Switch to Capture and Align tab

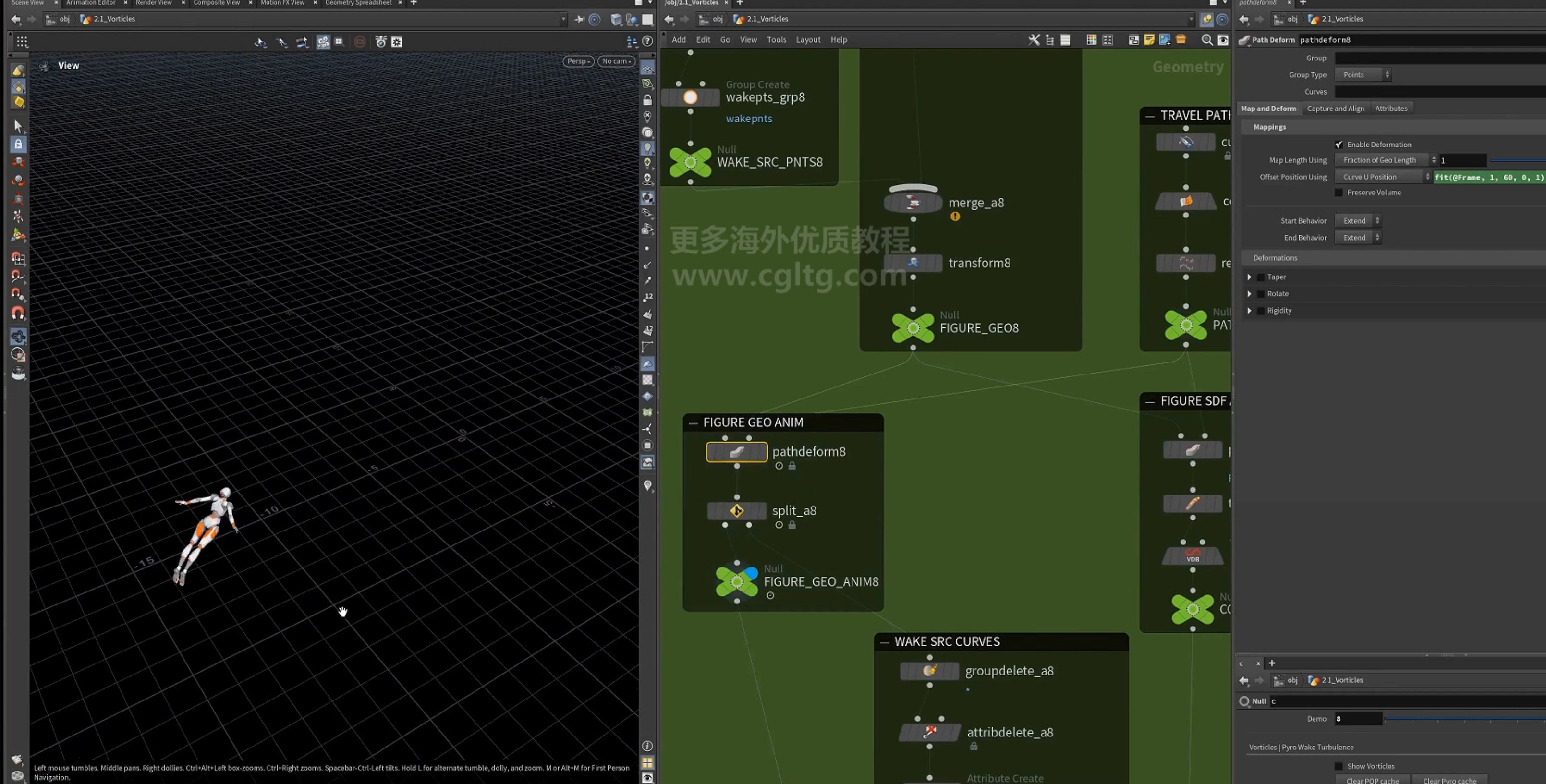1335,109
